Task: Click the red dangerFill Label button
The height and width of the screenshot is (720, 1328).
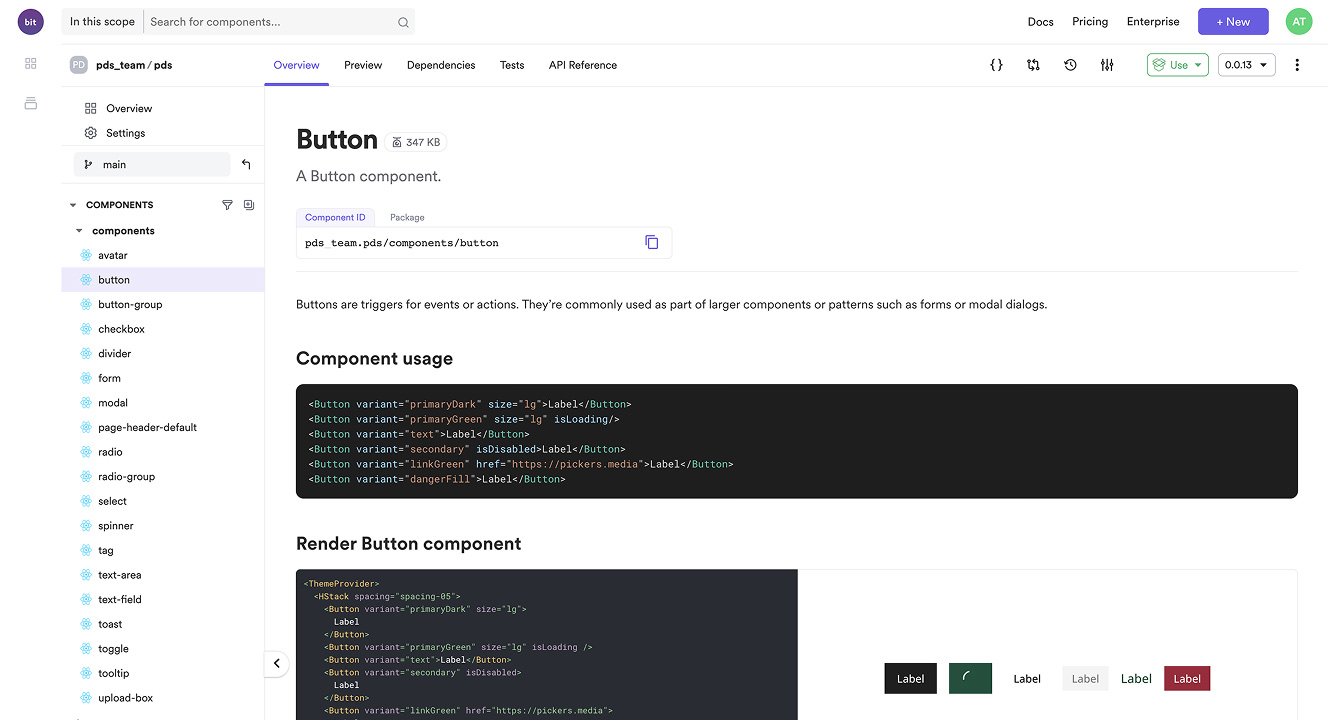Action: point(1187,679)
